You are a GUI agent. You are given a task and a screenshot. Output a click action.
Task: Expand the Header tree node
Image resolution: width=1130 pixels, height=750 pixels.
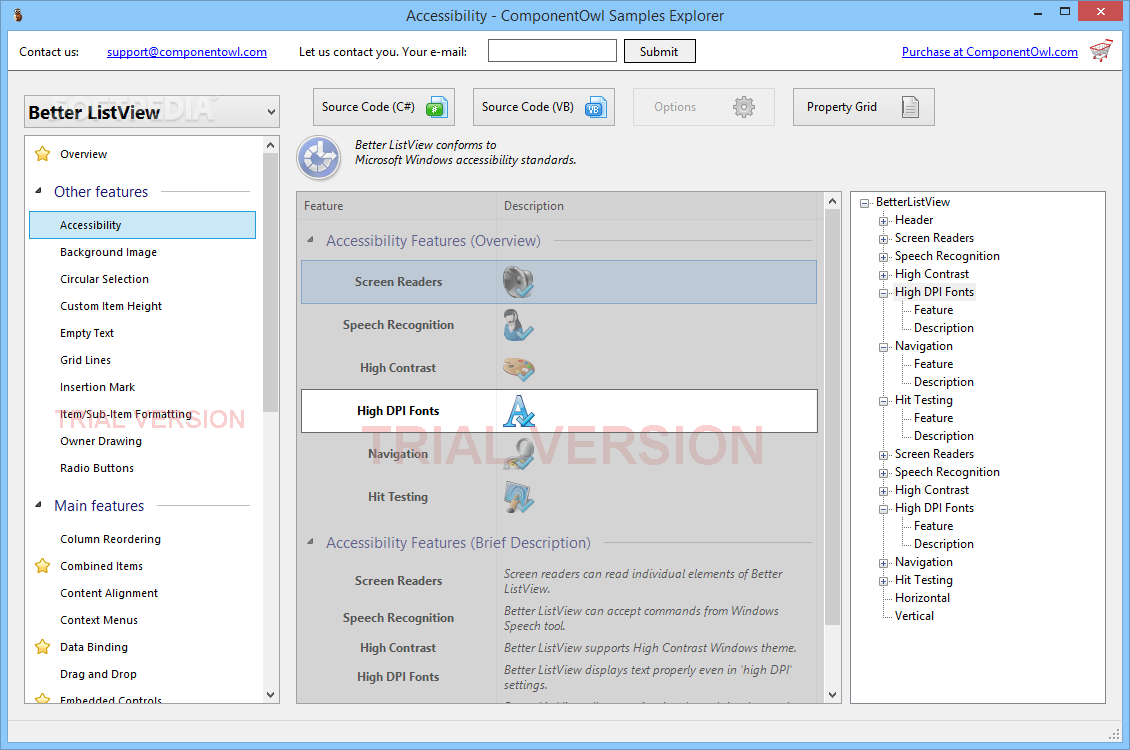tap(884, 221)
